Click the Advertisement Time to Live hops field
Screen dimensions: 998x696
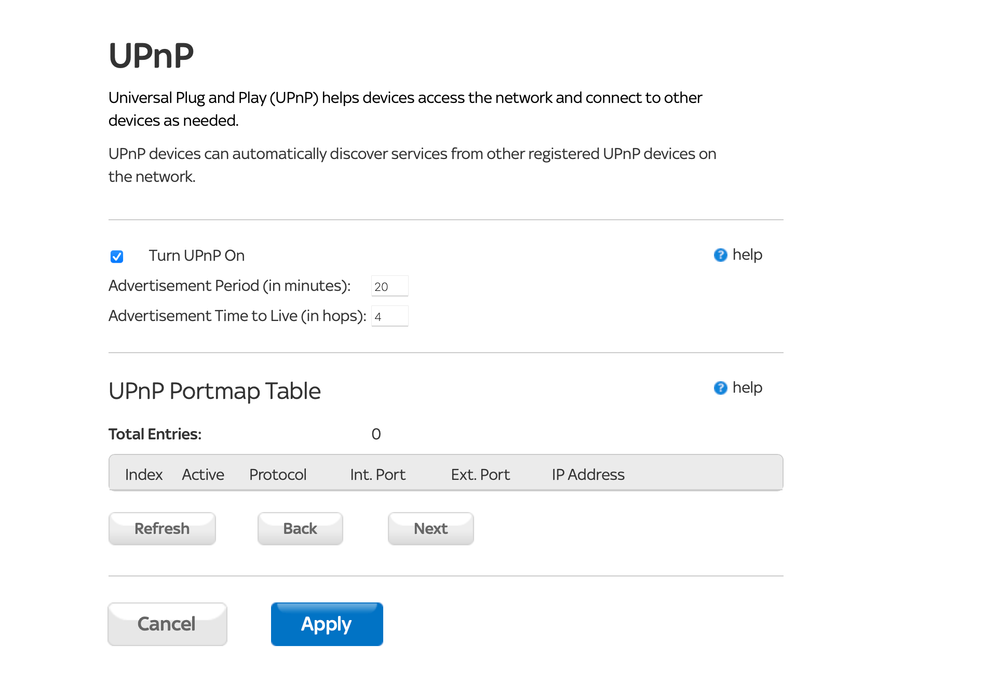pos(389,317)
